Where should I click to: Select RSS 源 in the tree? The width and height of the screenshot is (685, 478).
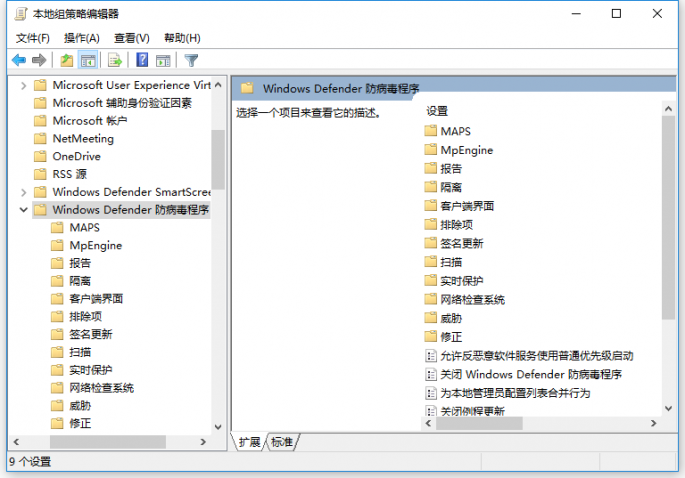[x=69, y=174]
